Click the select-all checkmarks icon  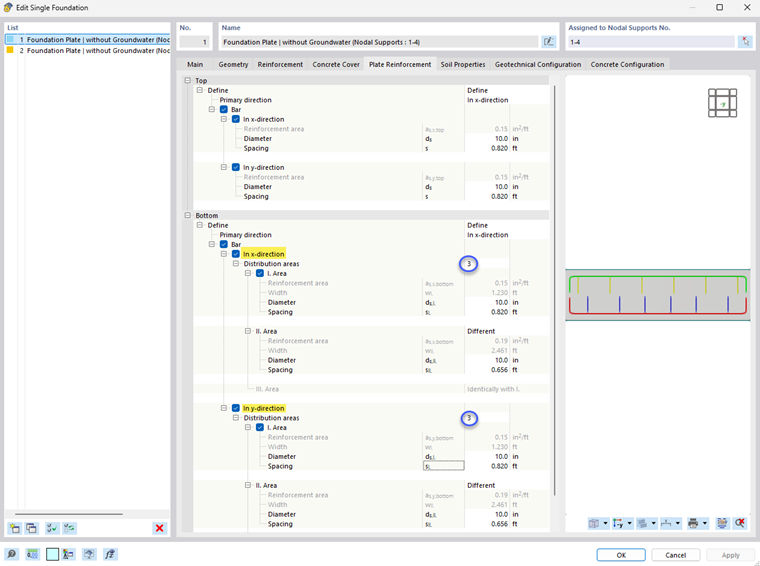(x=52, y=528)
